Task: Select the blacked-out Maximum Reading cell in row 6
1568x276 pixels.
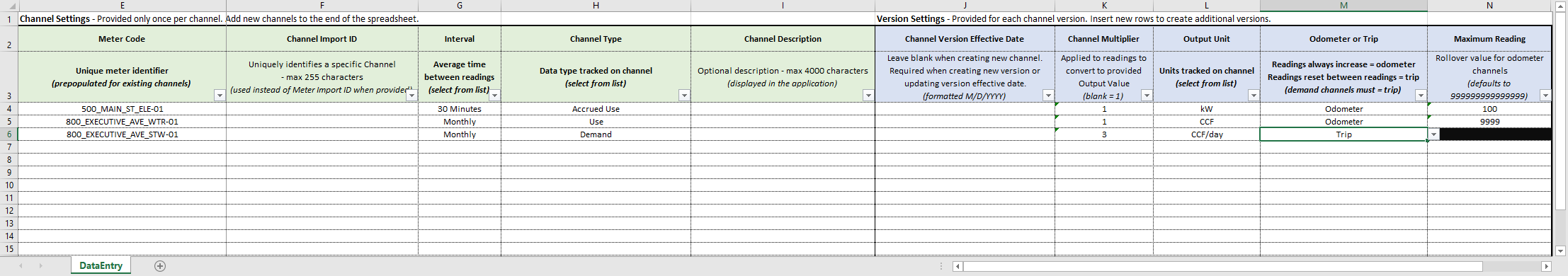Action: pos(1495,134)
